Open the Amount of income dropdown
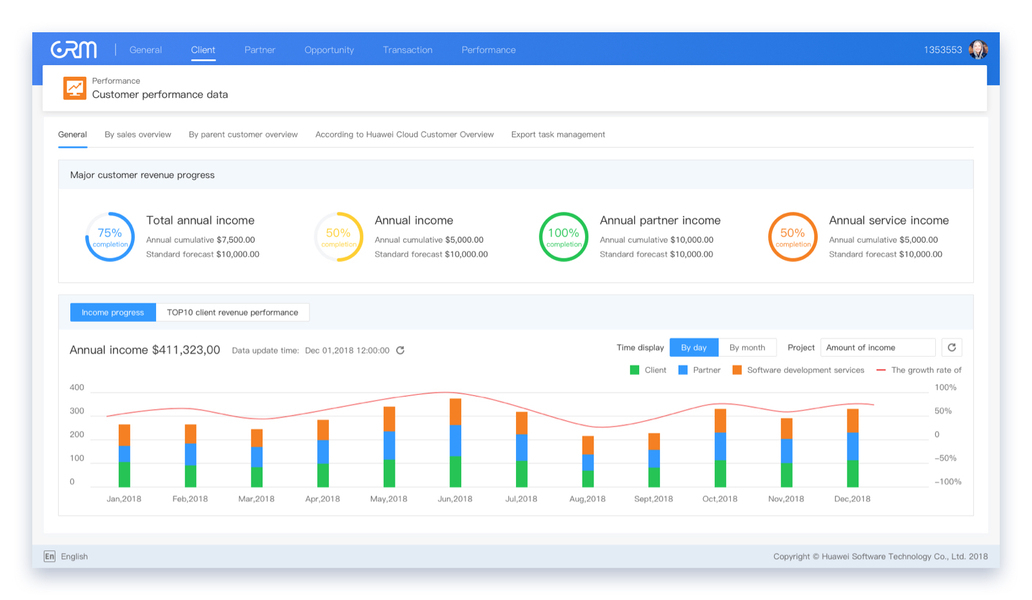Image resolution: width=1032 pixels, height=600 pixels. click(x=878, y=347)
